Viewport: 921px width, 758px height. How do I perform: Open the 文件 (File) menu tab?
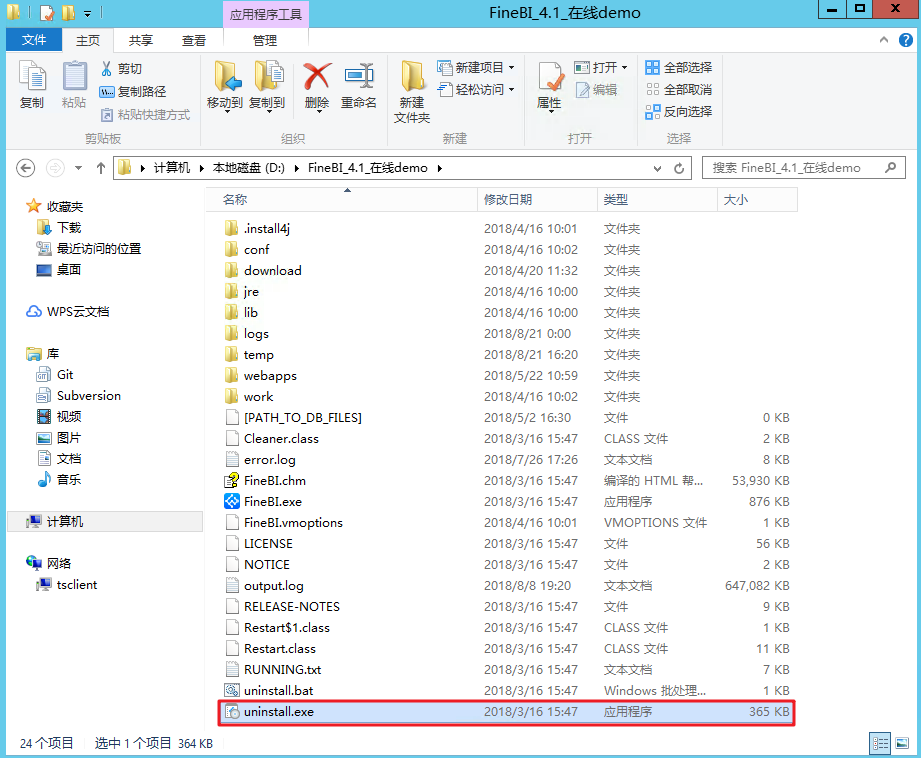(x=33, y=39)
